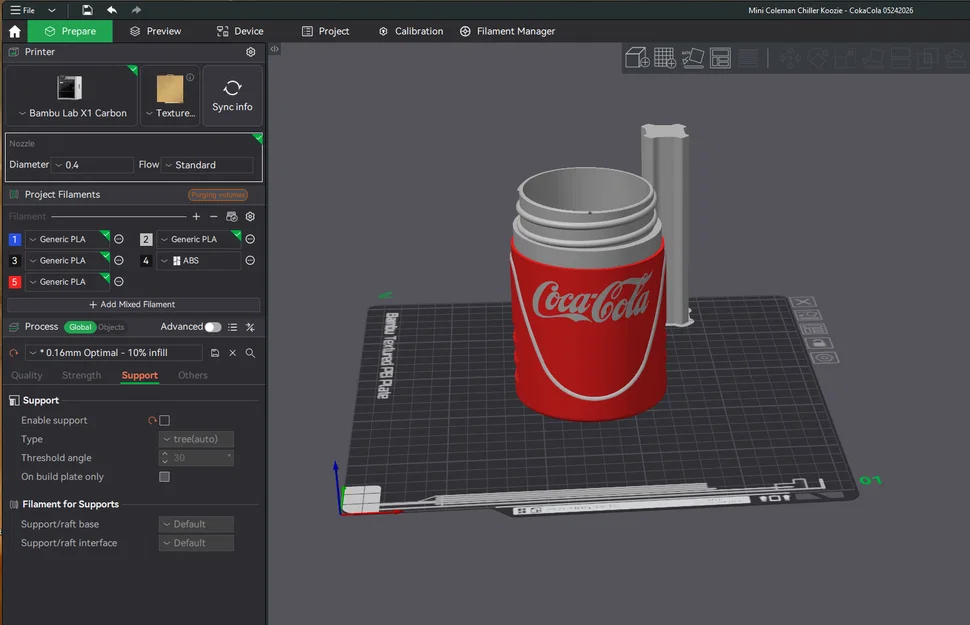Add a new plate grid icon
Image resolution: width=970 pixels, height=625 pixels.
tap(665, 58)
